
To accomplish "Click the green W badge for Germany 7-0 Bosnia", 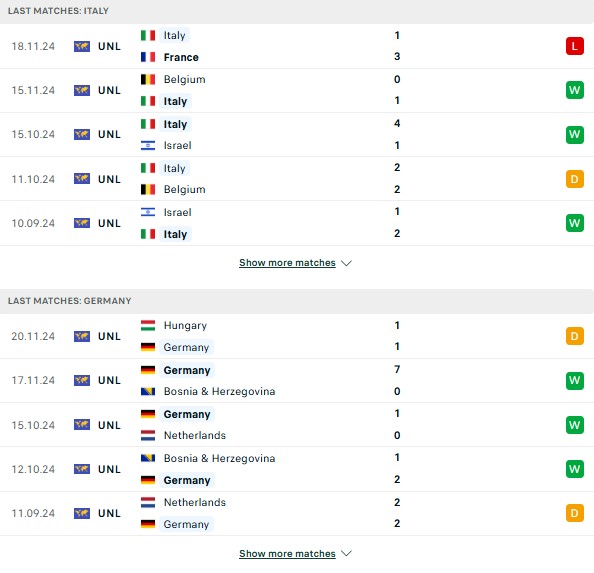I will pos(574,381).
